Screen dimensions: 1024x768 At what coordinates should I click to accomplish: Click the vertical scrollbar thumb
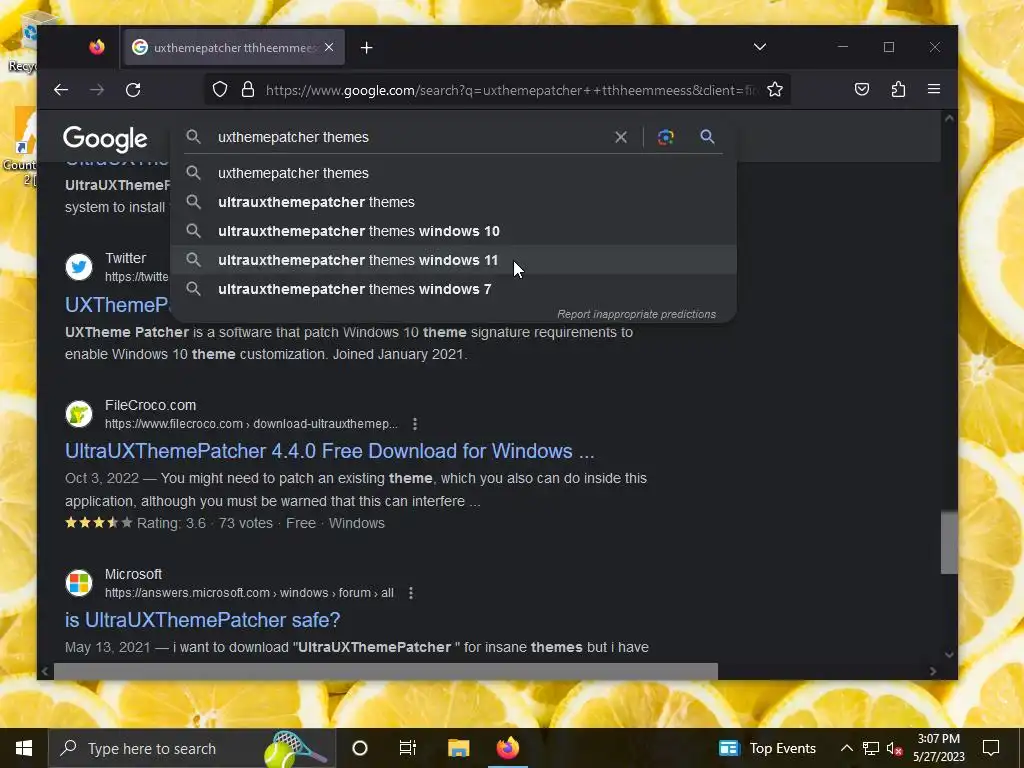coord(949,543)
